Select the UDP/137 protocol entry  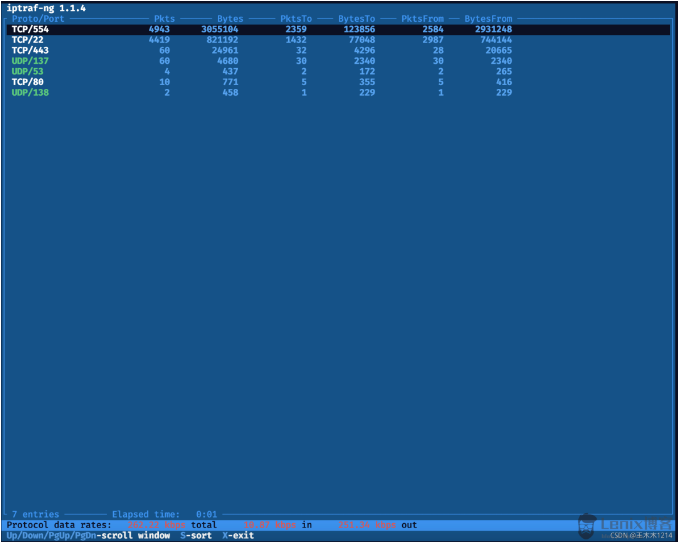[x=30, y=61]
